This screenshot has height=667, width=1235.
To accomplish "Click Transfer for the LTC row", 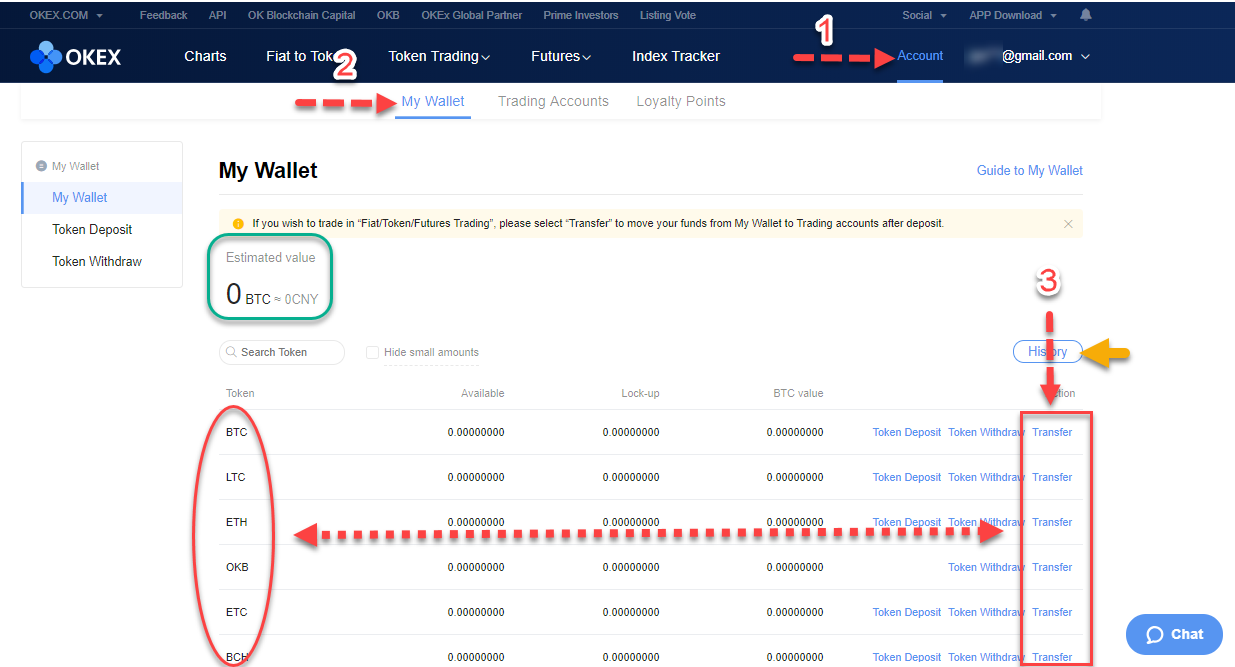I will [1052, 477].
